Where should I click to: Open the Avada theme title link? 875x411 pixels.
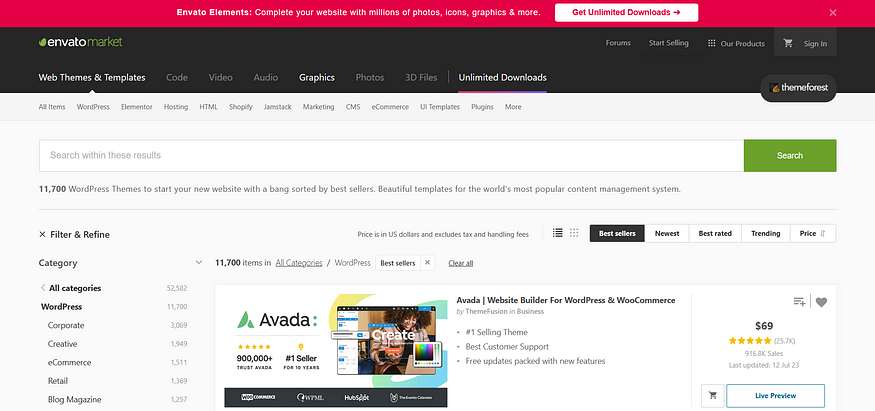coord(566,300)
